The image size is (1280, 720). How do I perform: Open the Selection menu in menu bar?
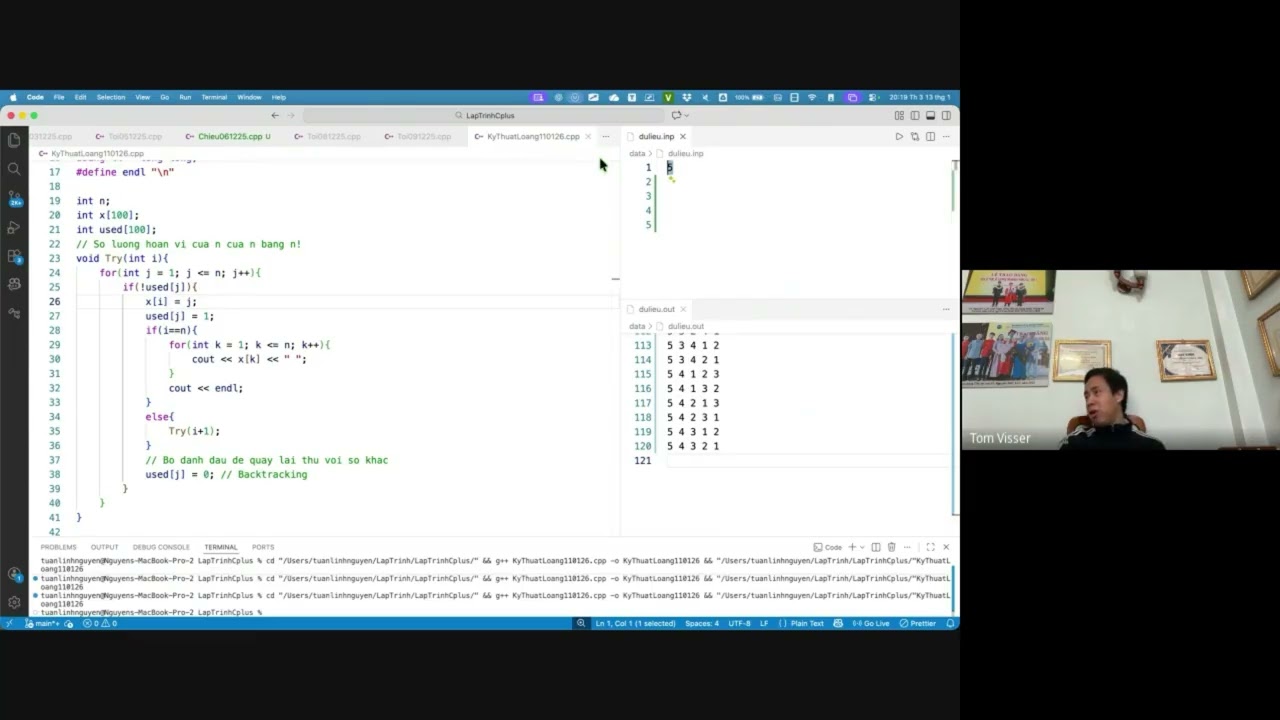coord(111,97)
